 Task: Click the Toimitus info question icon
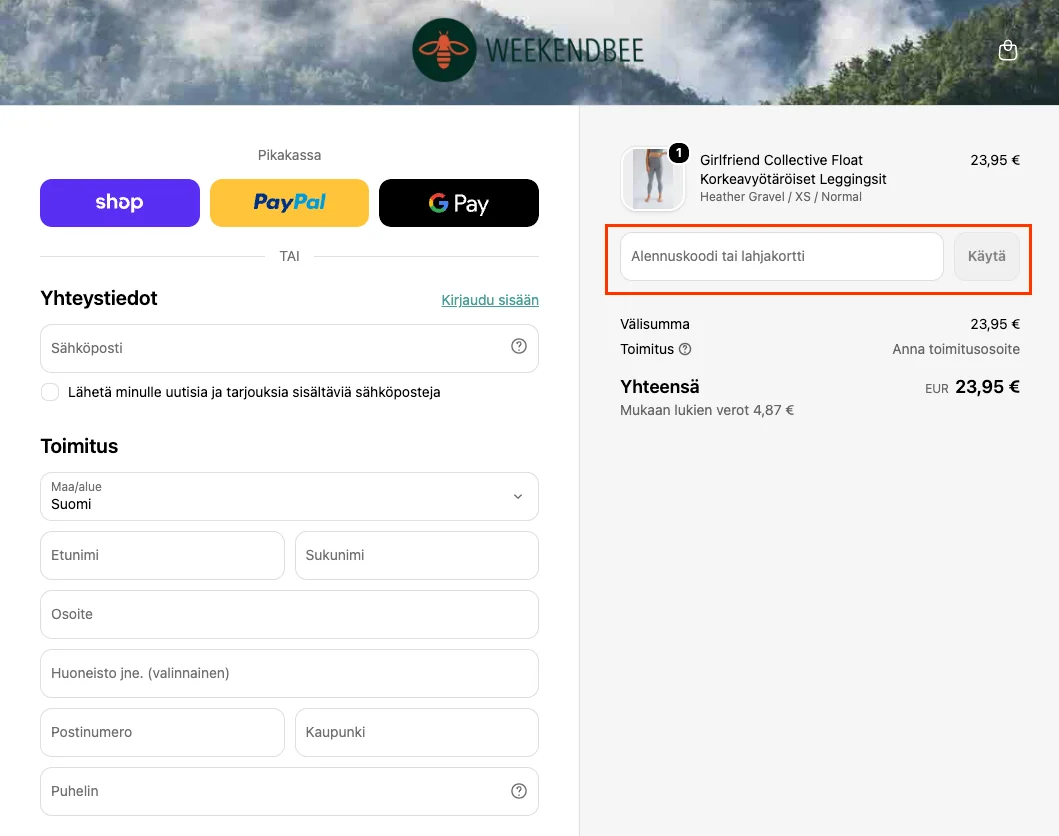point(685,349)
